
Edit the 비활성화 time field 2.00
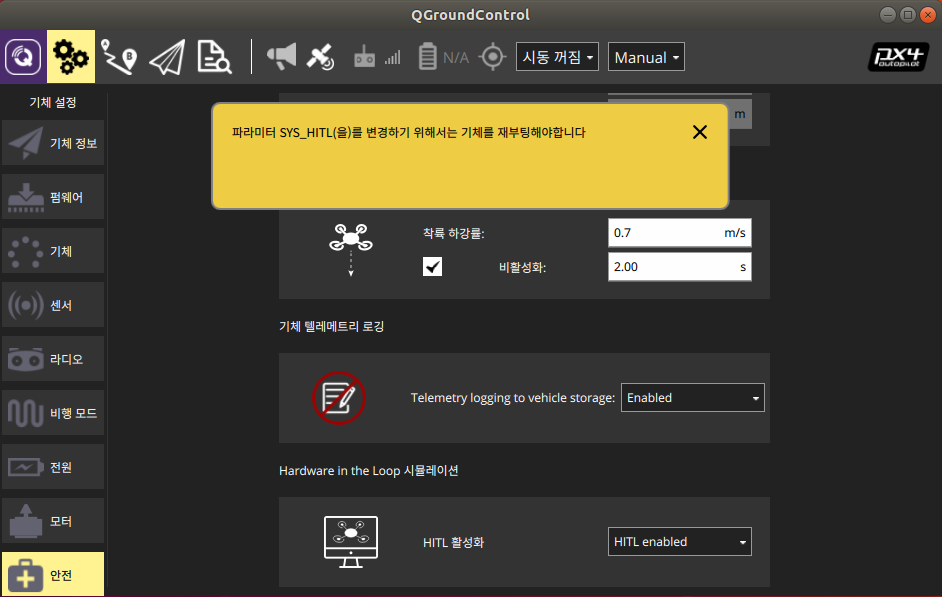(x=679, y=267)
